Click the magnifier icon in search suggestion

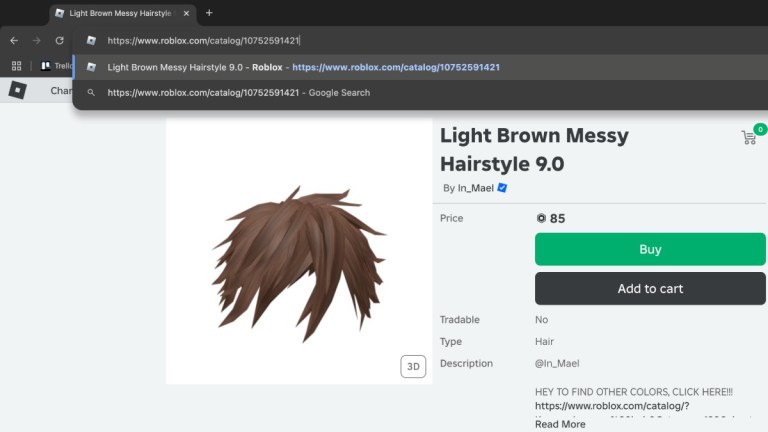point(91,93)
